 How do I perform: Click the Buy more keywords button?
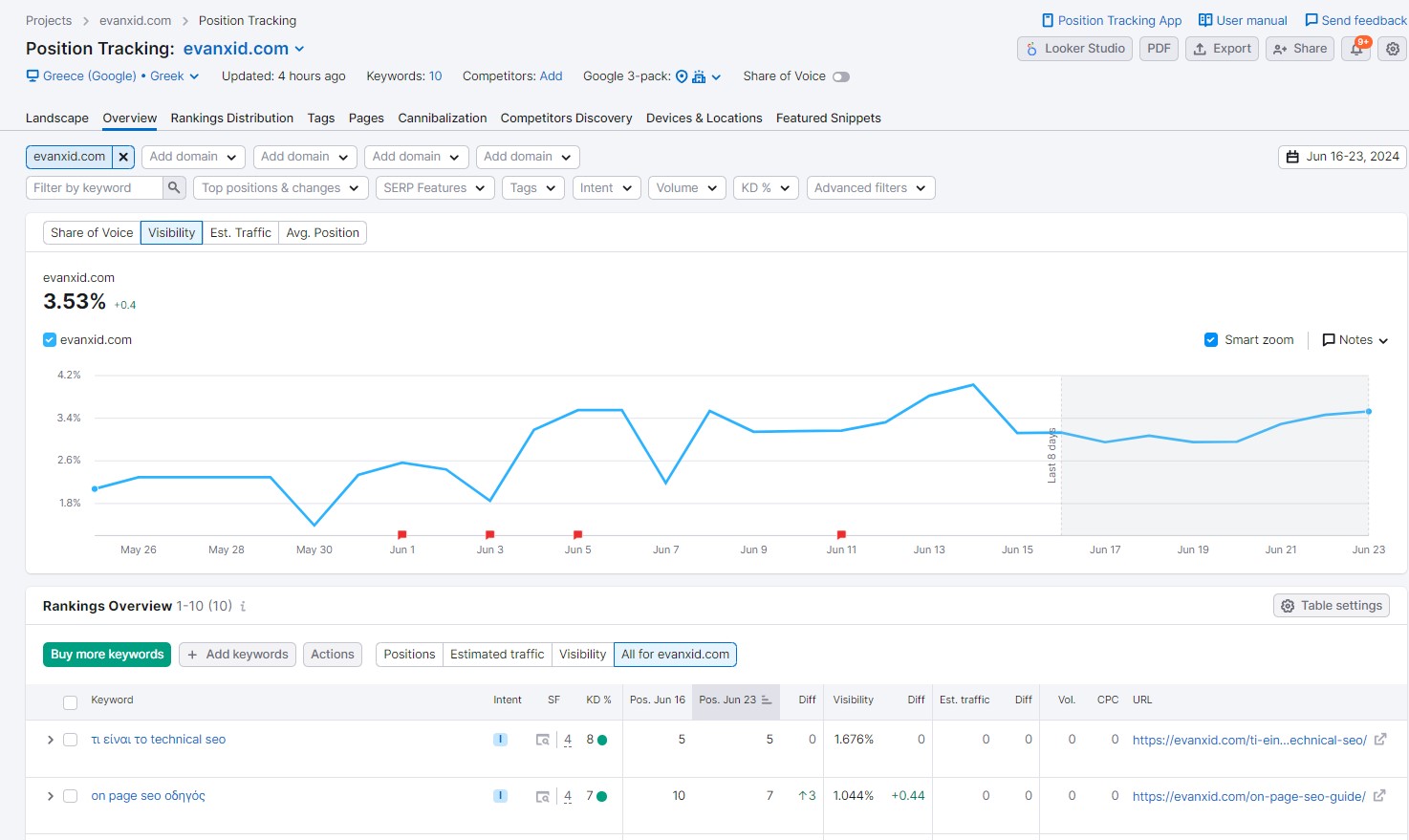[107, 655]
